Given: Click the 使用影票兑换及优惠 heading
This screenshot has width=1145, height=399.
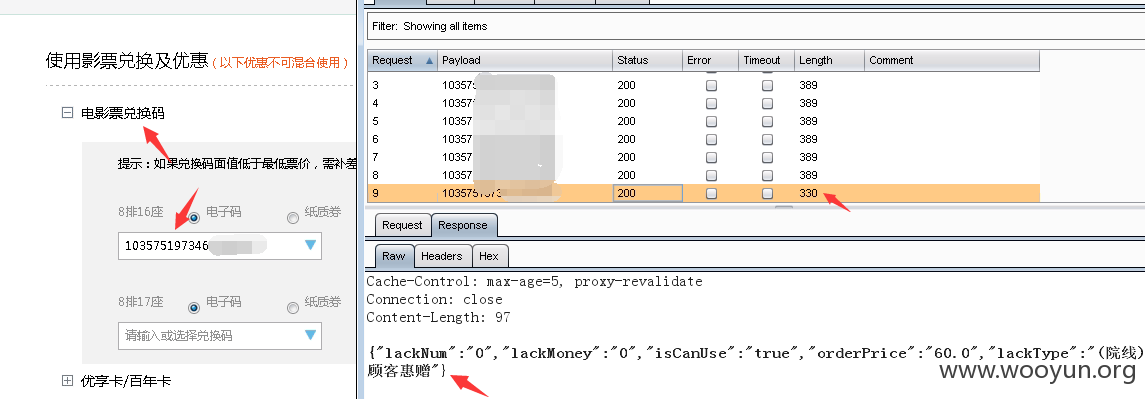Looking at the screenshot, I should (x=126, y=61).
